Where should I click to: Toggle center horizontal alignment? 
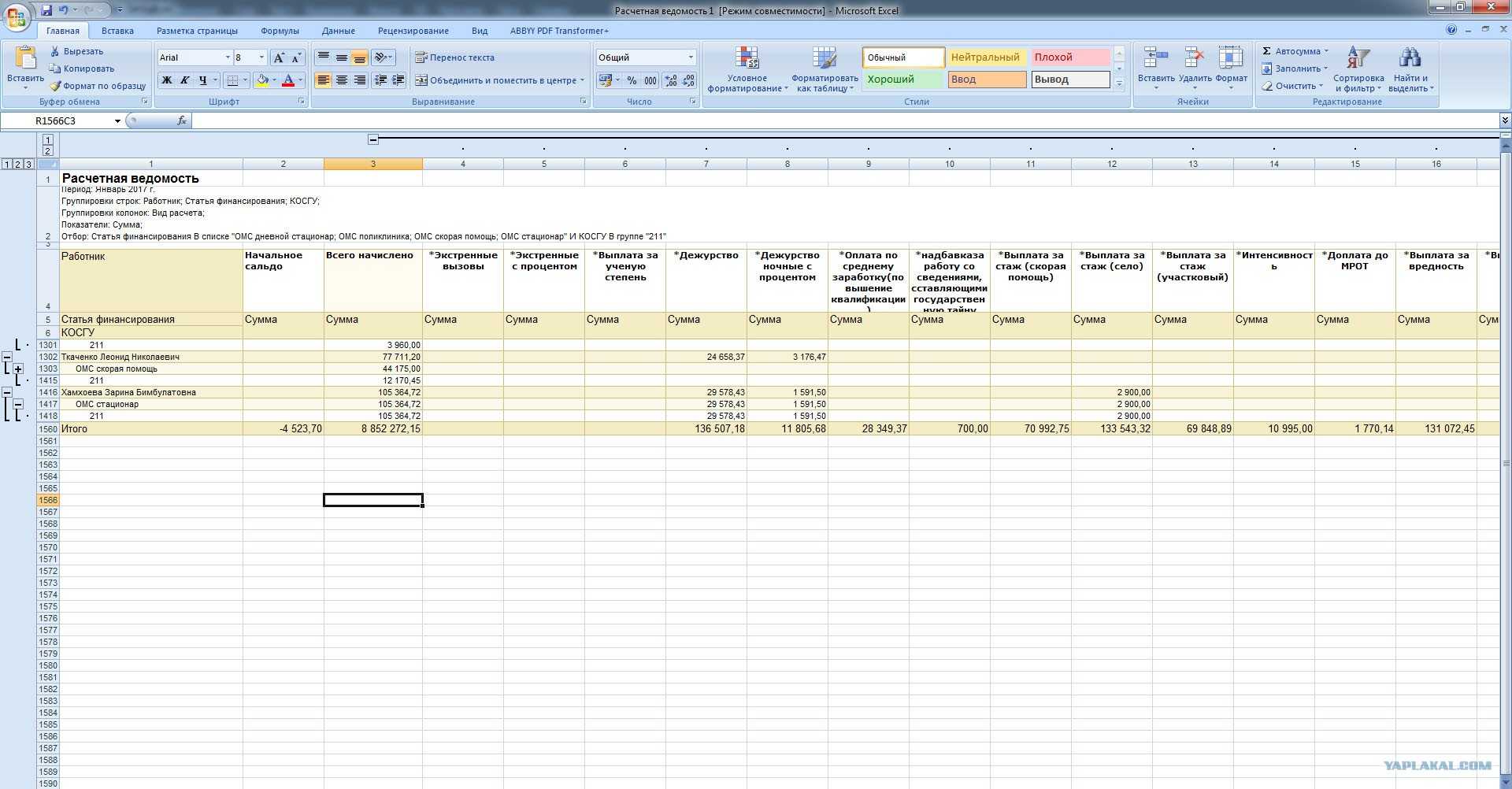coord(341,80)
